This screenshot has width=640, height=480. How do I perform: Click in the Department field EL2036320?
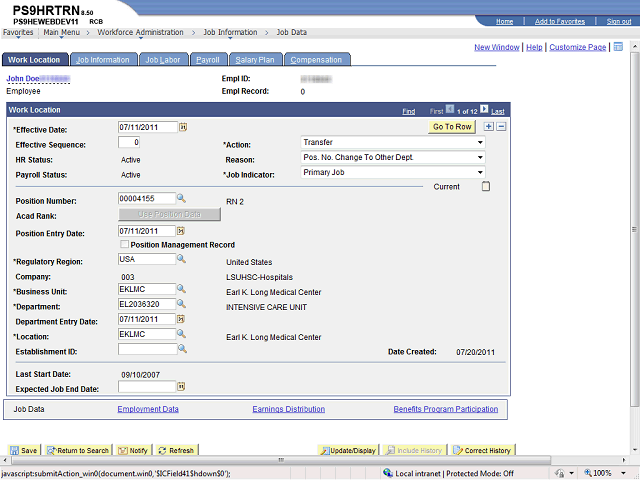[147, 304]
